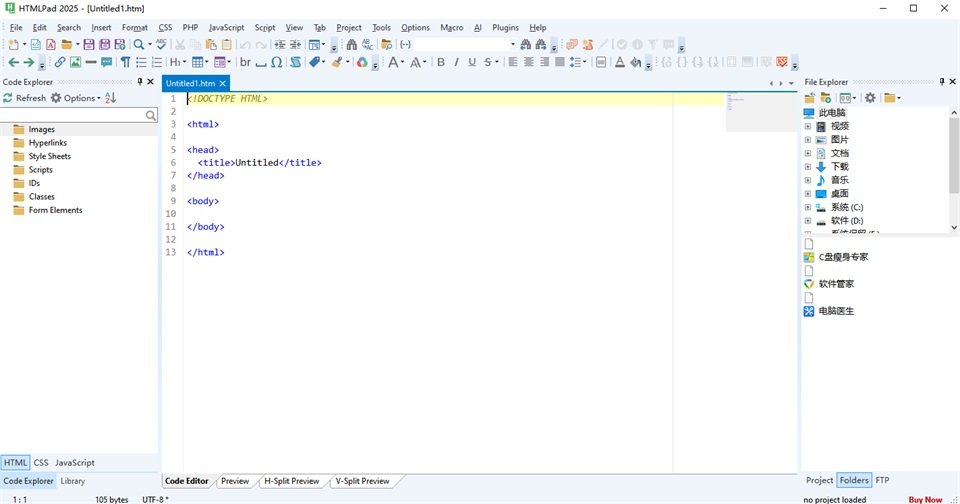Run the ABC spell check icon
960x504 pixels.
click(x=161, y=45)
